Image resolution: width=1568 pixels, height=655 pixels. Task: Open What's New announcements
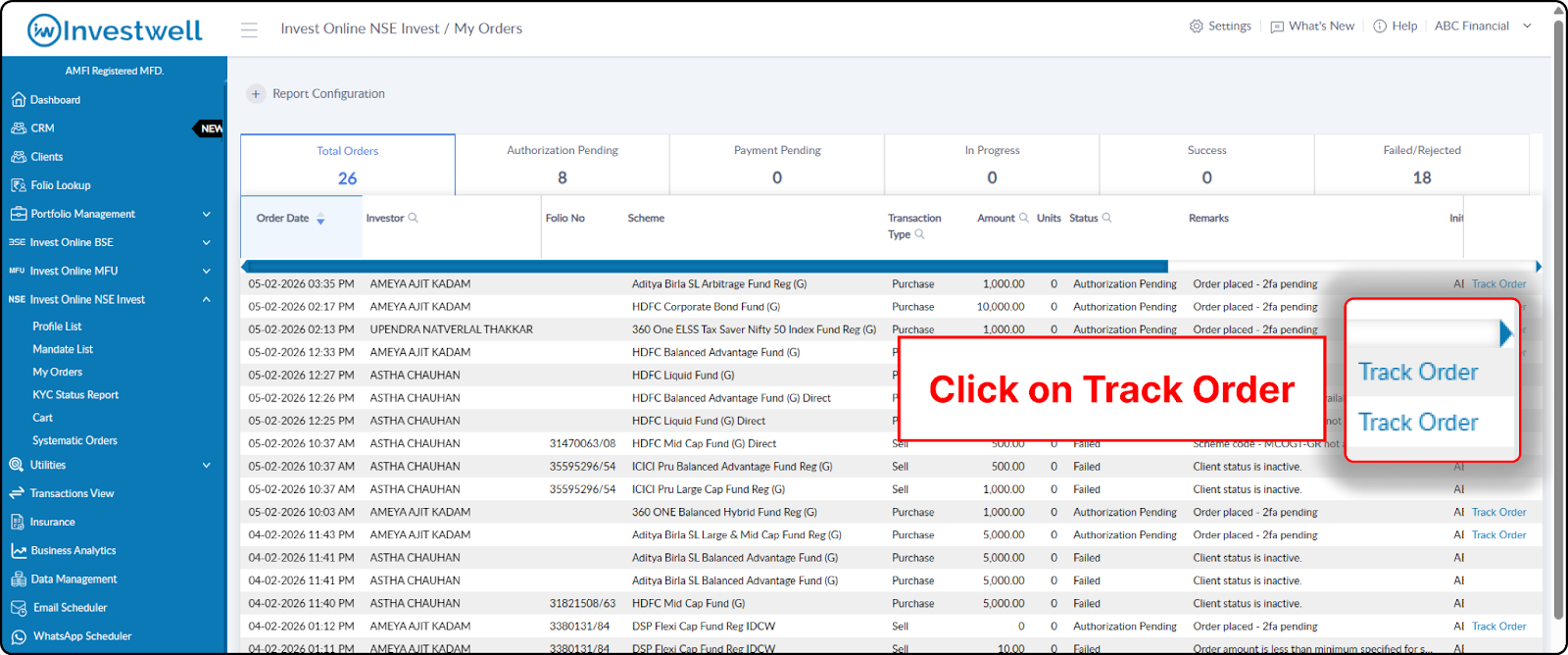[x=1312, y=26]
